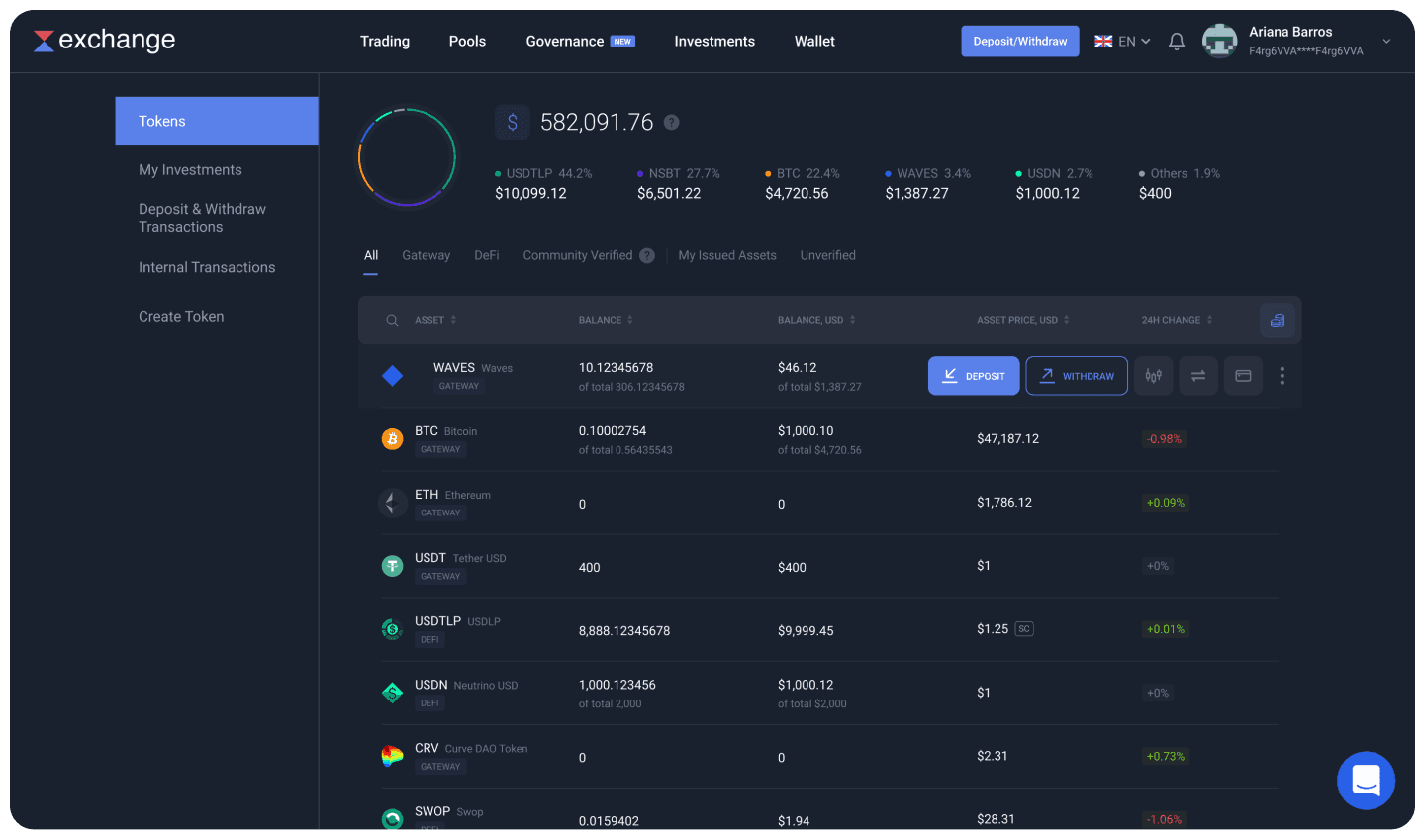The image size is (1425, 840).
Task: Click the USDTLP token icon
Action: tap(393, 629)
